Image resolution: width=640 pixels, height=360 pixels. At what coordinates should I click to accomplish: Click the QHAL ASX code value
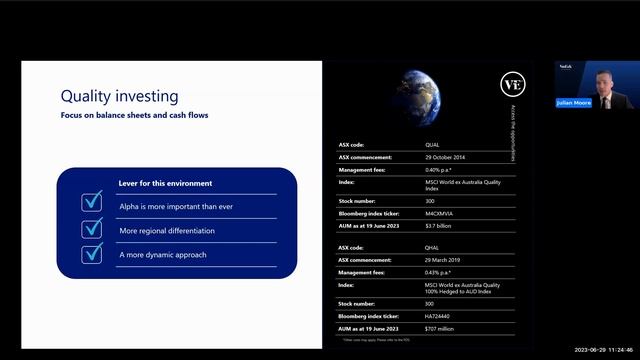click(x=431, y=248)
